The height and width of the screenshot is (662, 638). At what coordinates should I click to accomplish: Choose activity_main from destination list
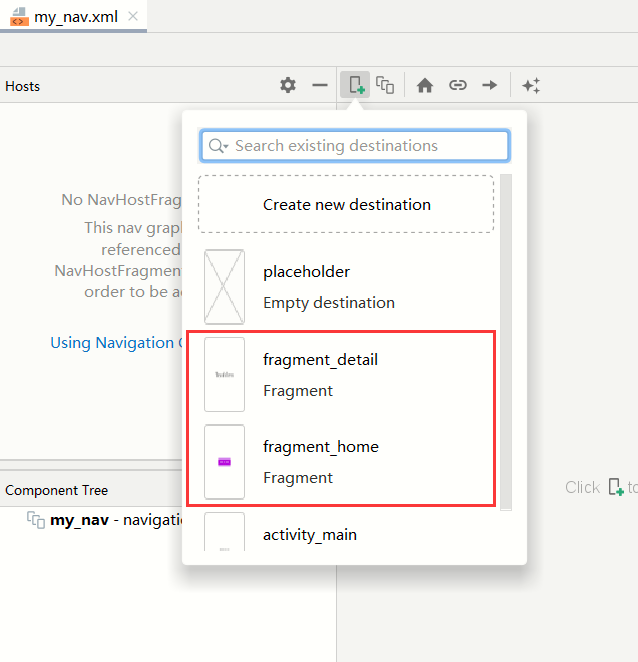[x=309, y=534]
